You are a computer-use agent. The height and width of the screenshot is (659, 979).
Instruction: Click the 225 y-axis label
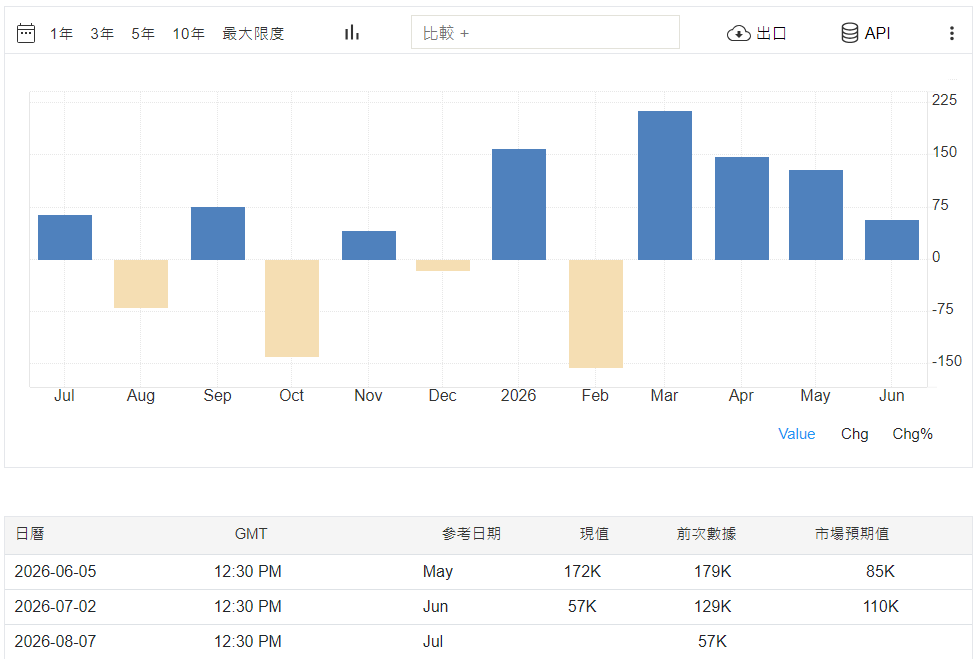tap(944, 100)
